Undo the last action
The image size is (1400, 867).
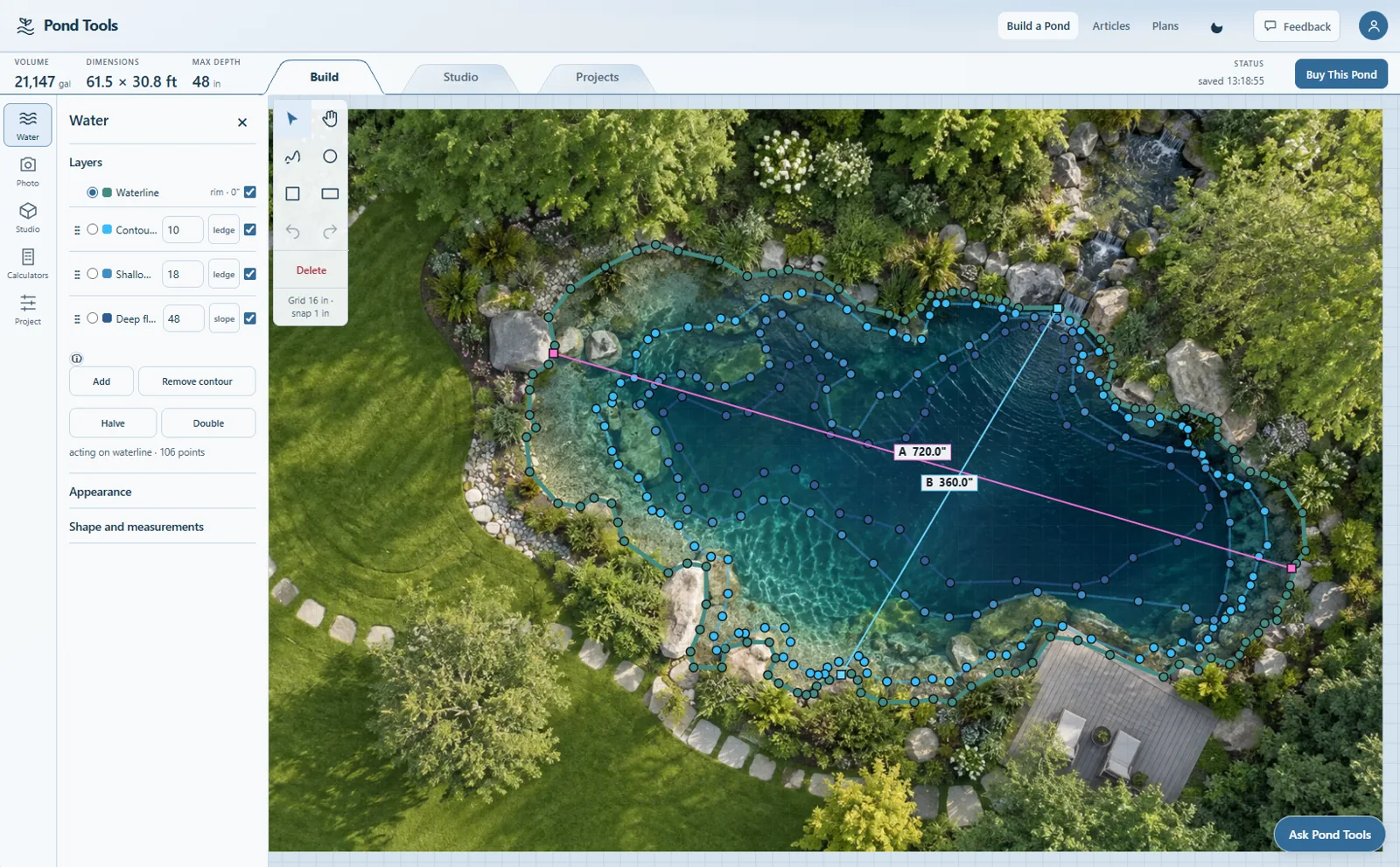pos(292,232)
